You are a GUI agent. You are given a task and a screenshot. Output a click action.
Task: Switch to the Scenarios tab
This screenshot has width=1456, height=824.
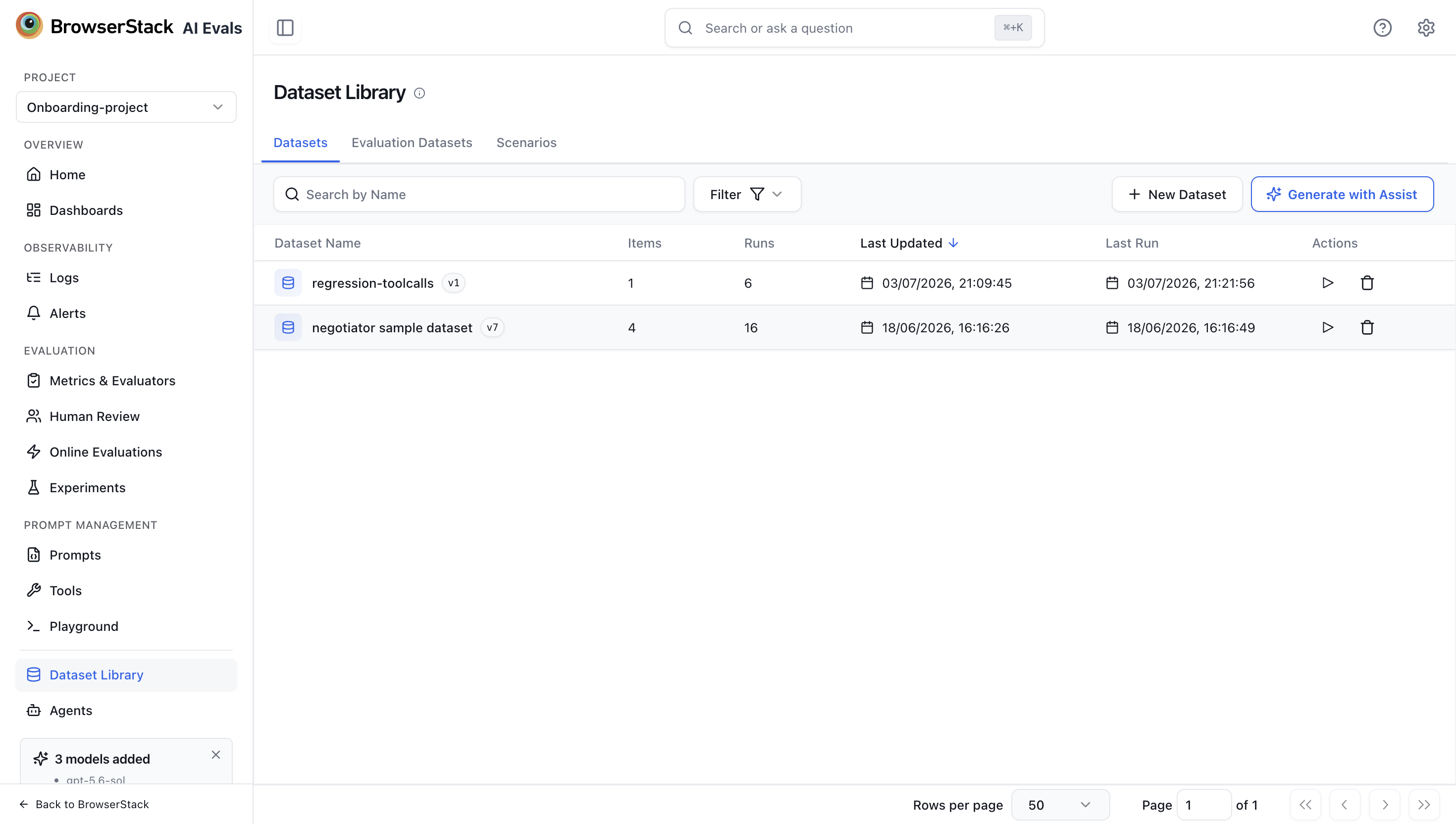(526, 143)
